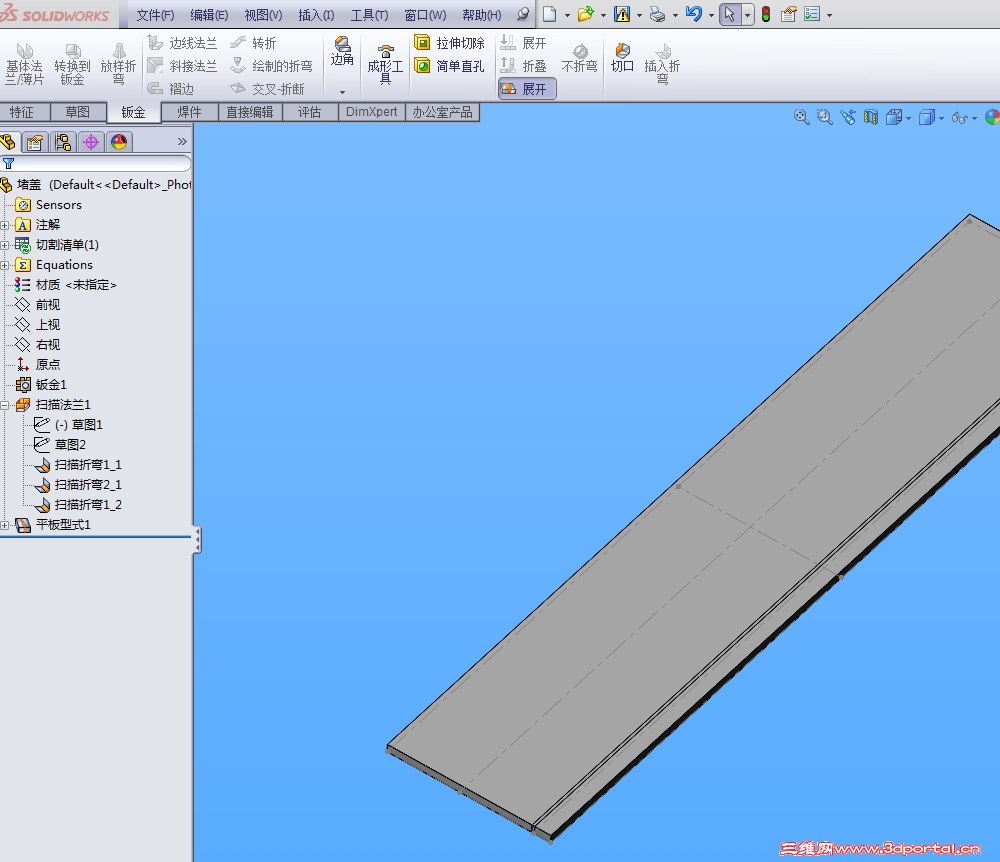
Task: Open the 视图(V) menu
Action: click(x=263, y=15)
